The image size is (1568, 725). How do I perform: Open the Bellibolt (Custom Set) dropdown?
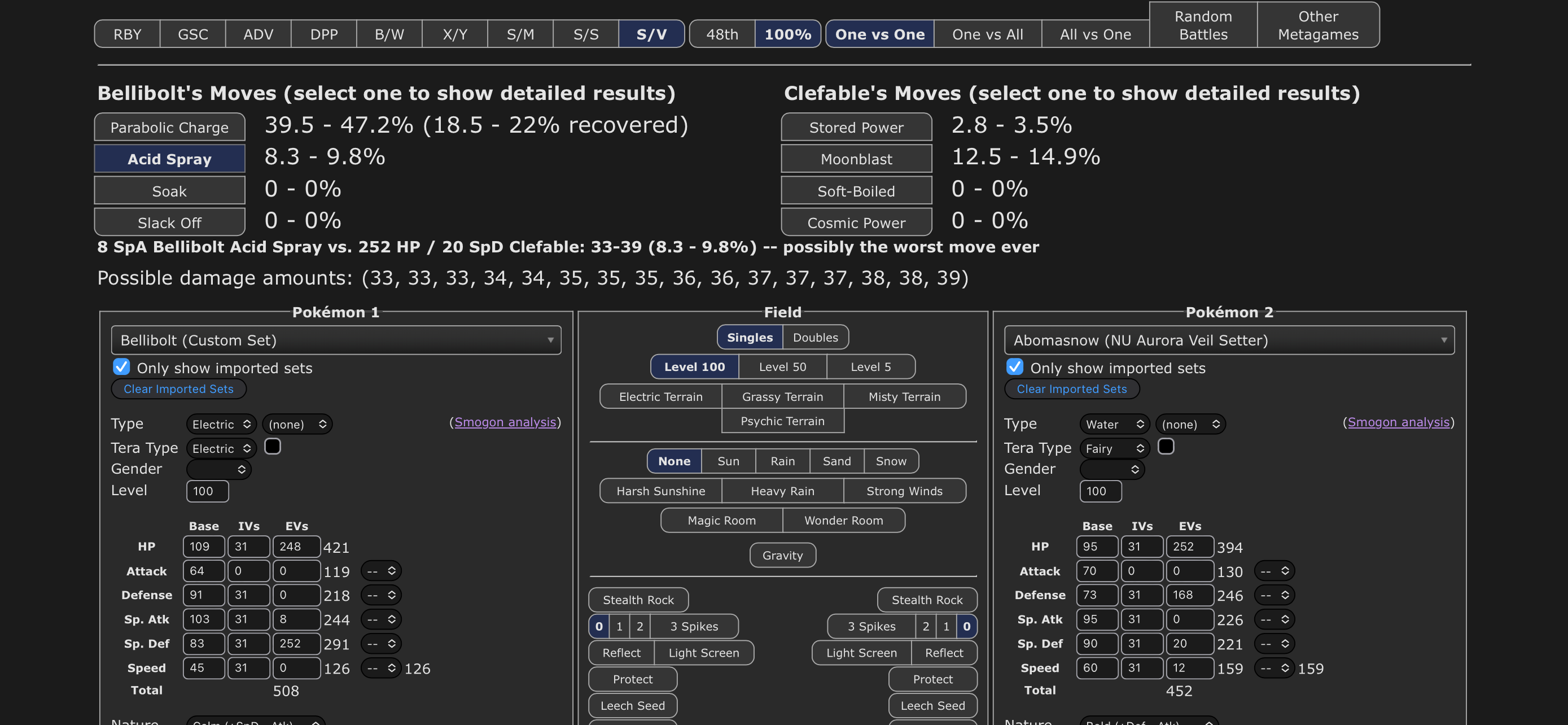(x=336, y=340)
